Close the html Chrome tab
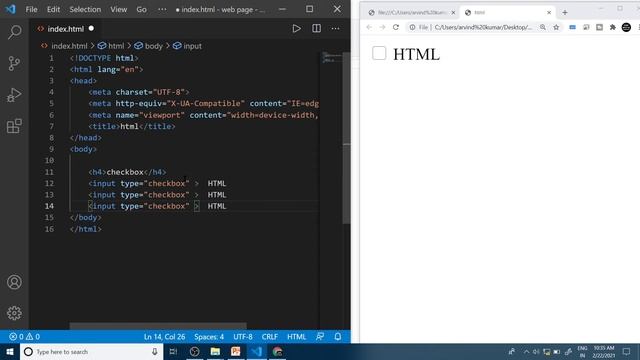This screenshot has height=360, width=640. pos(549,13)
